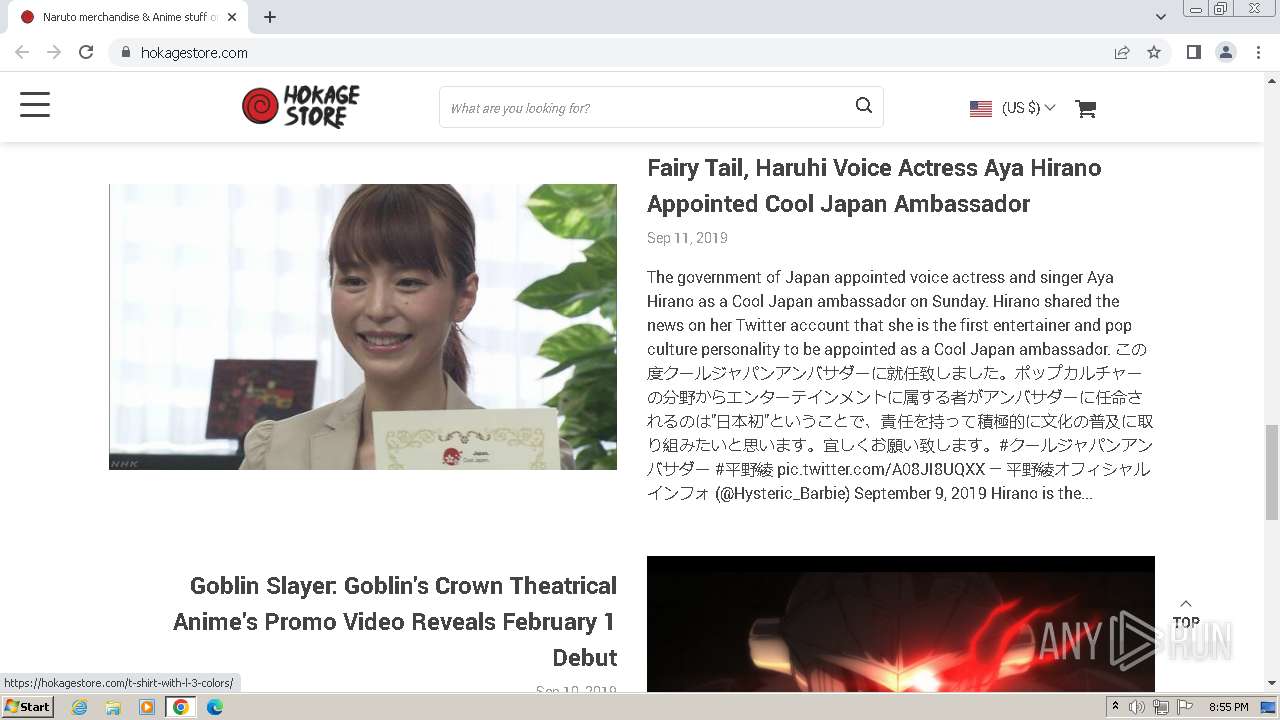This screenshot has width=1280, height=720.
Task: Open the Chrome profile avatar menu
Action: pos(1226,52)
